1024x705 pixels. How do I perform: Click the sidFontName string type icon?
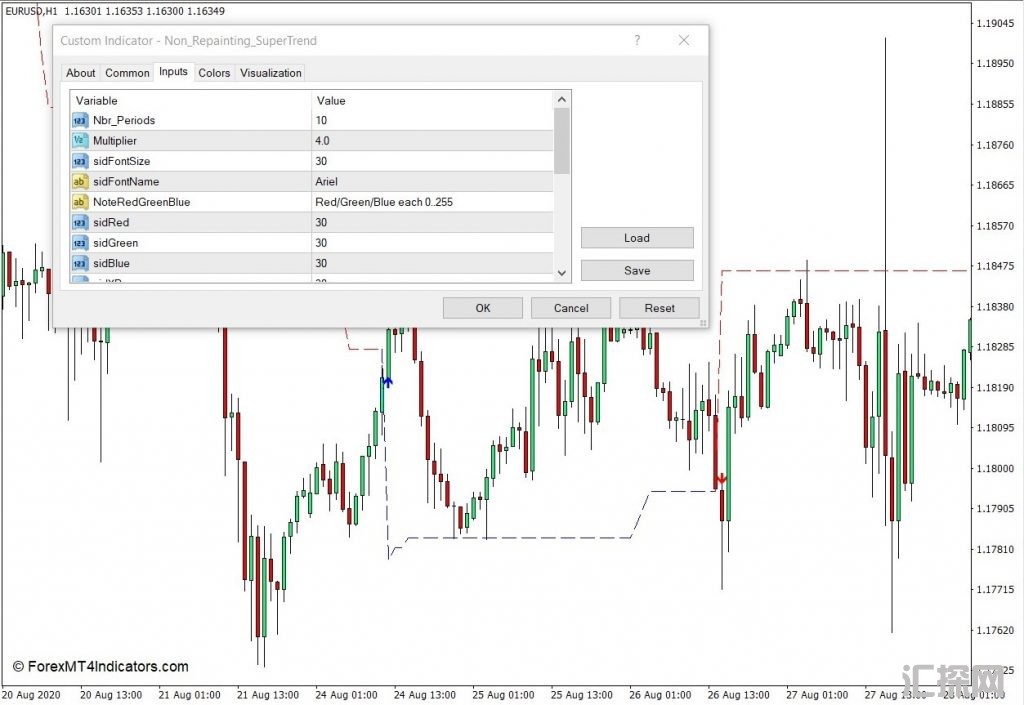coord(80,182)
